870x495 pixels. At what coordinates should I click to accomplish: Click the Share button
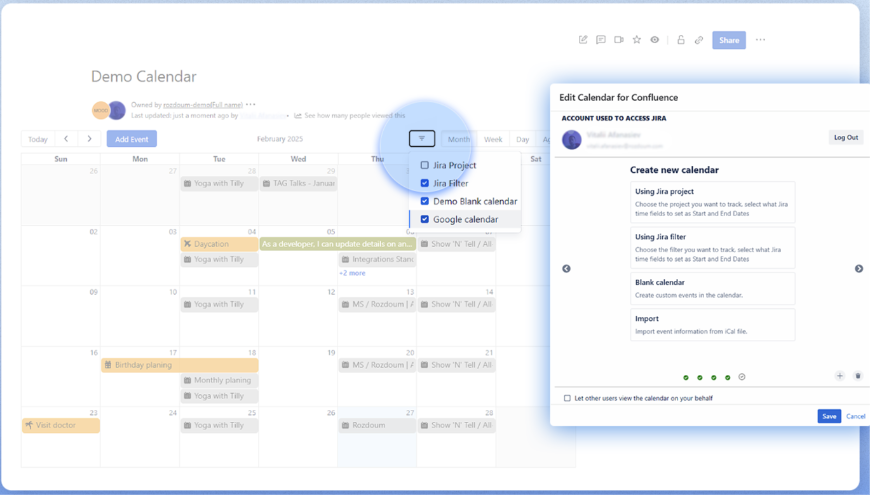click(729, 40)
